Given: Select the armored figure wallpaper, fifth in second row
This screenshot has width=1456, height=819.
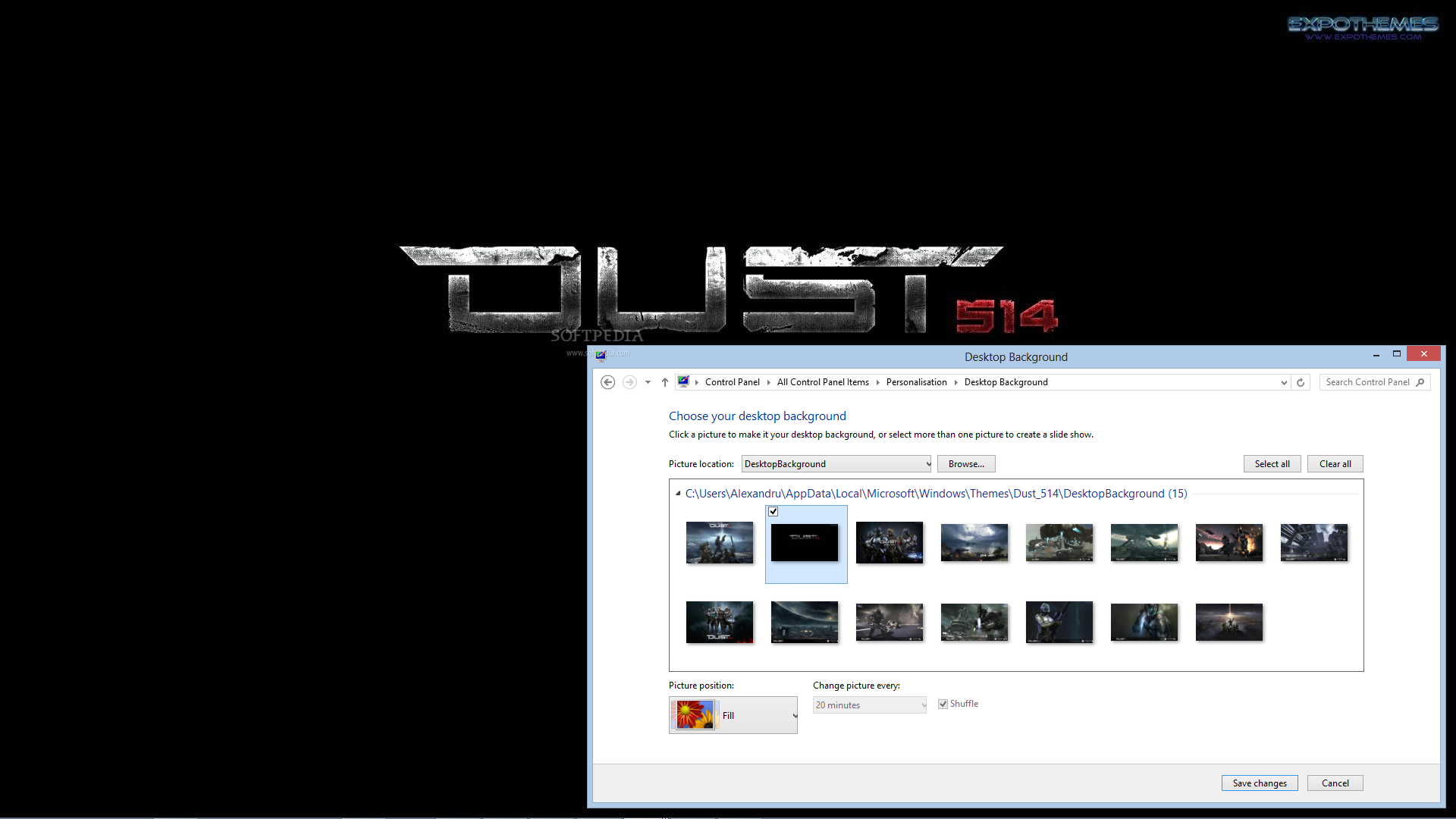Looking at the screenshot, I should pyautogui.click(x=1059, y=623).
